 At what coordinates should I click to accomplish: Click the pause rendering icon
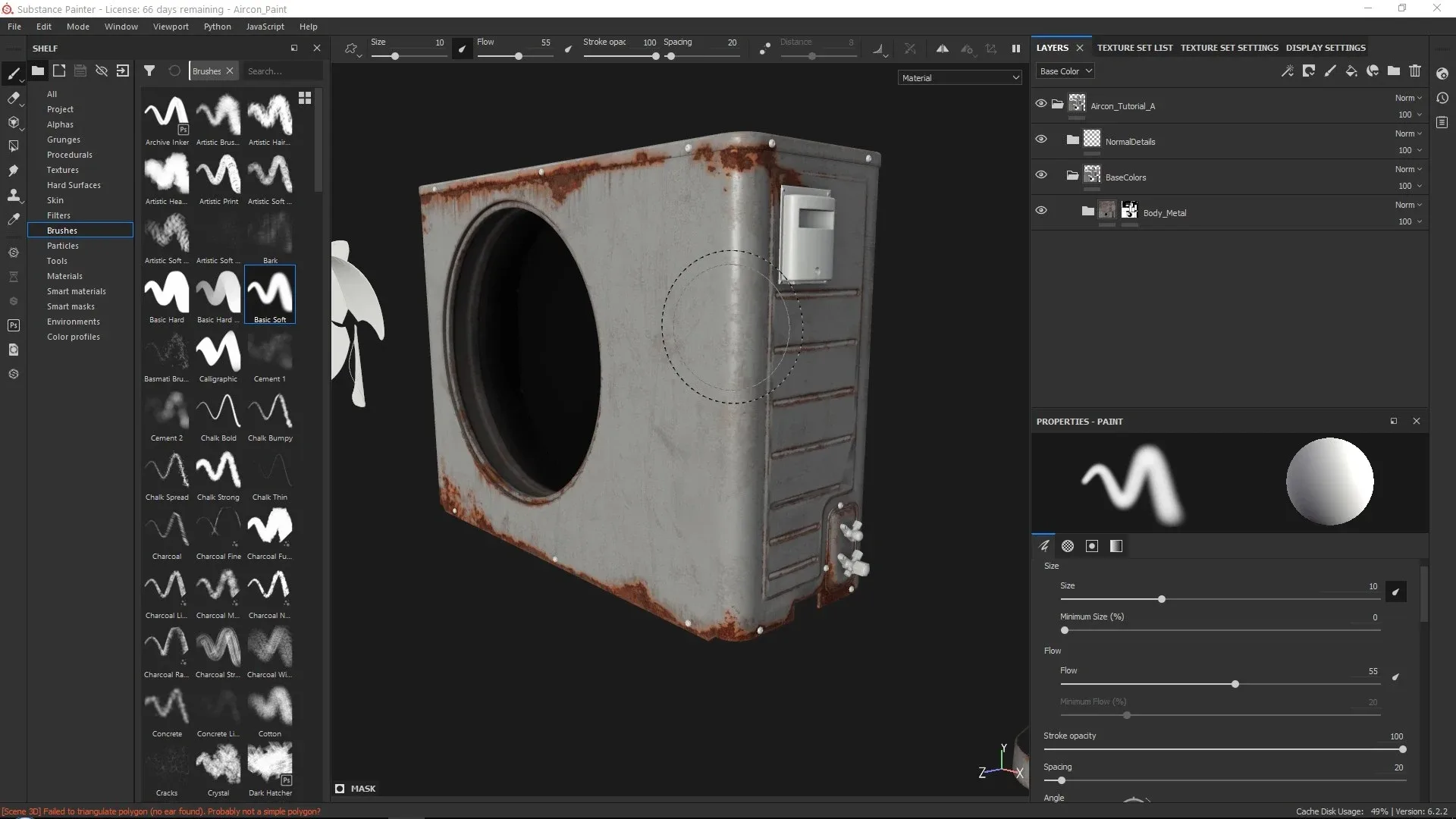tap(1015, 49)
